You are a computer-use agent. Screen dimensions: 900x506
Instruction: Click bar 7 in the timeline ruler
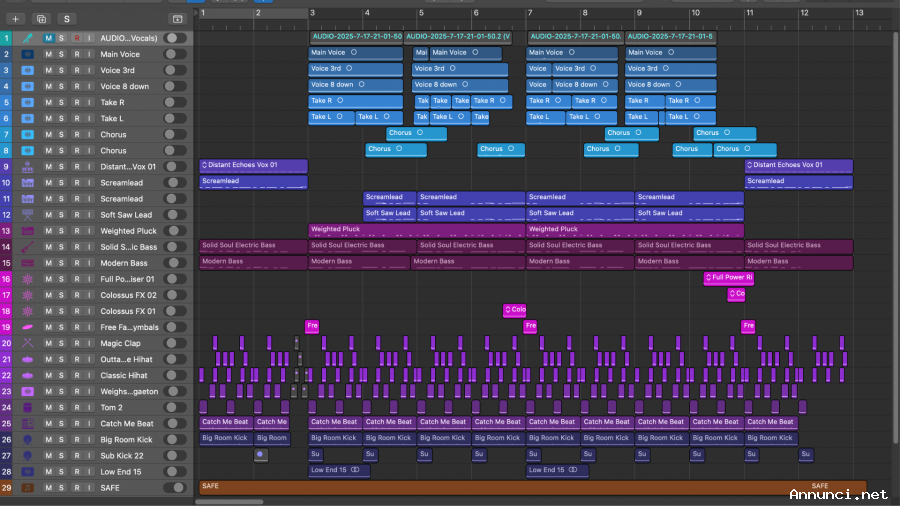(530, 13)
